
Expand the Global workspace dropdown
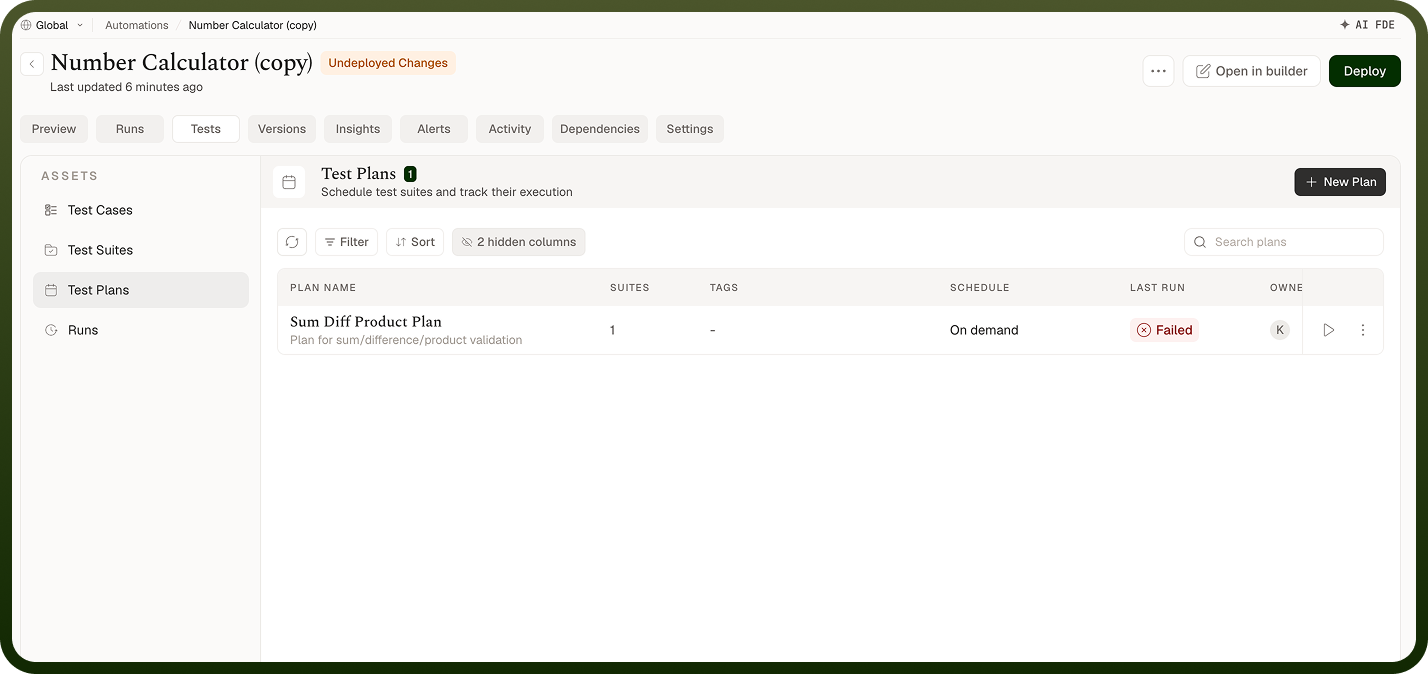coord(52,25)
